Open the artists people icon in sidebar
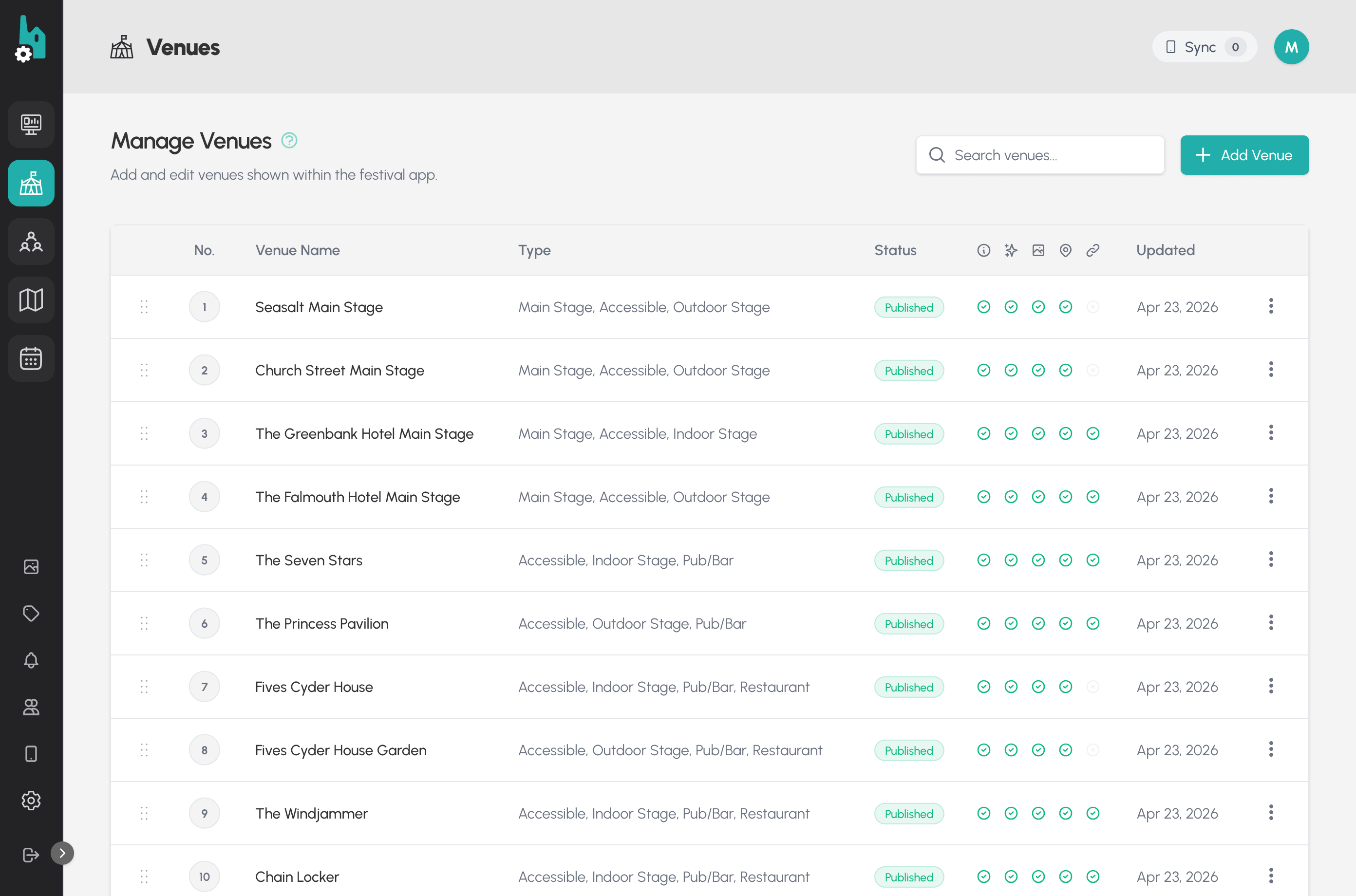 tap(31, 242)
